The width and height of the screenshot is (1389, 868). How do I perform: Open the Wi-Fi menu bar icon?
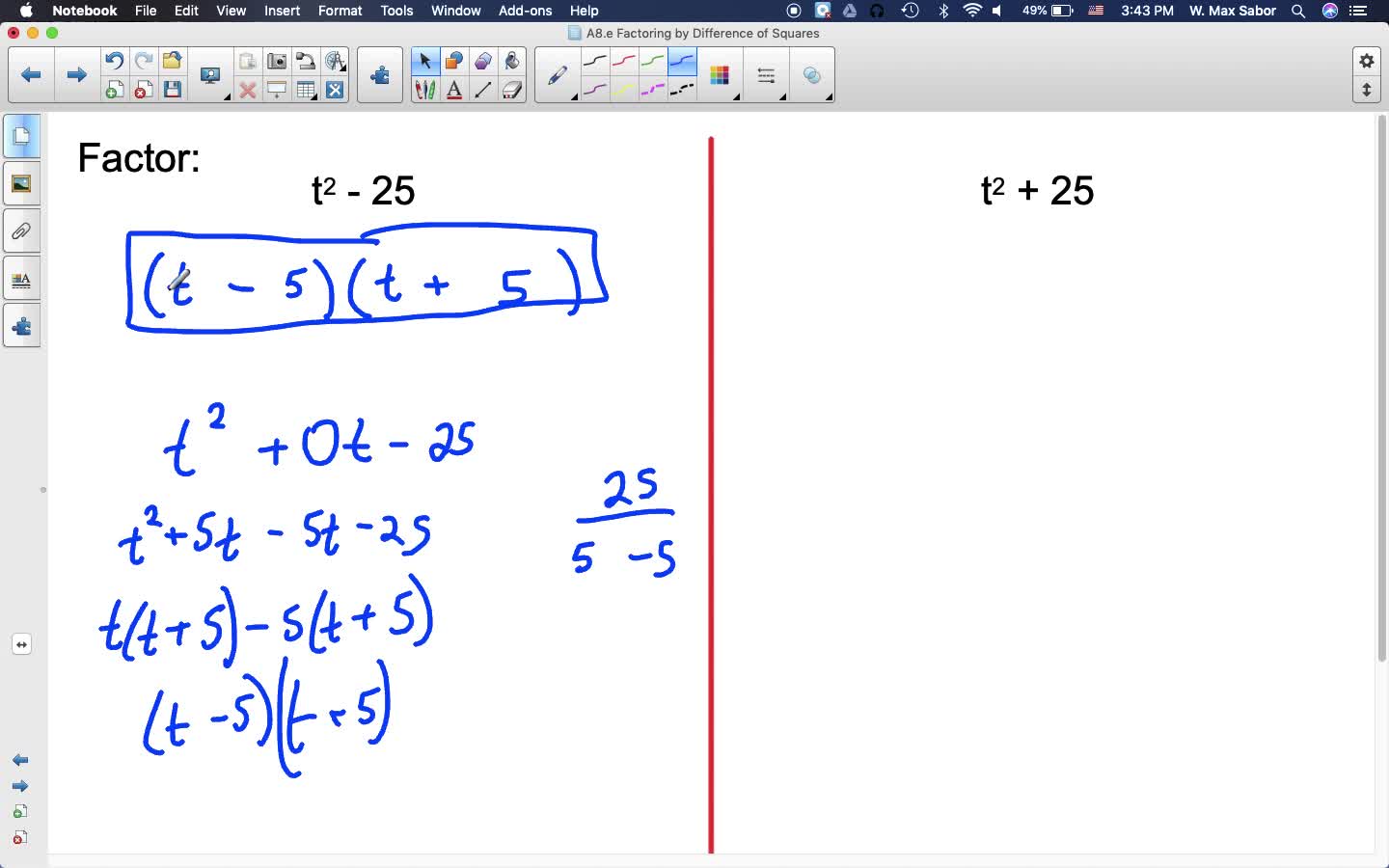point(972,11)
